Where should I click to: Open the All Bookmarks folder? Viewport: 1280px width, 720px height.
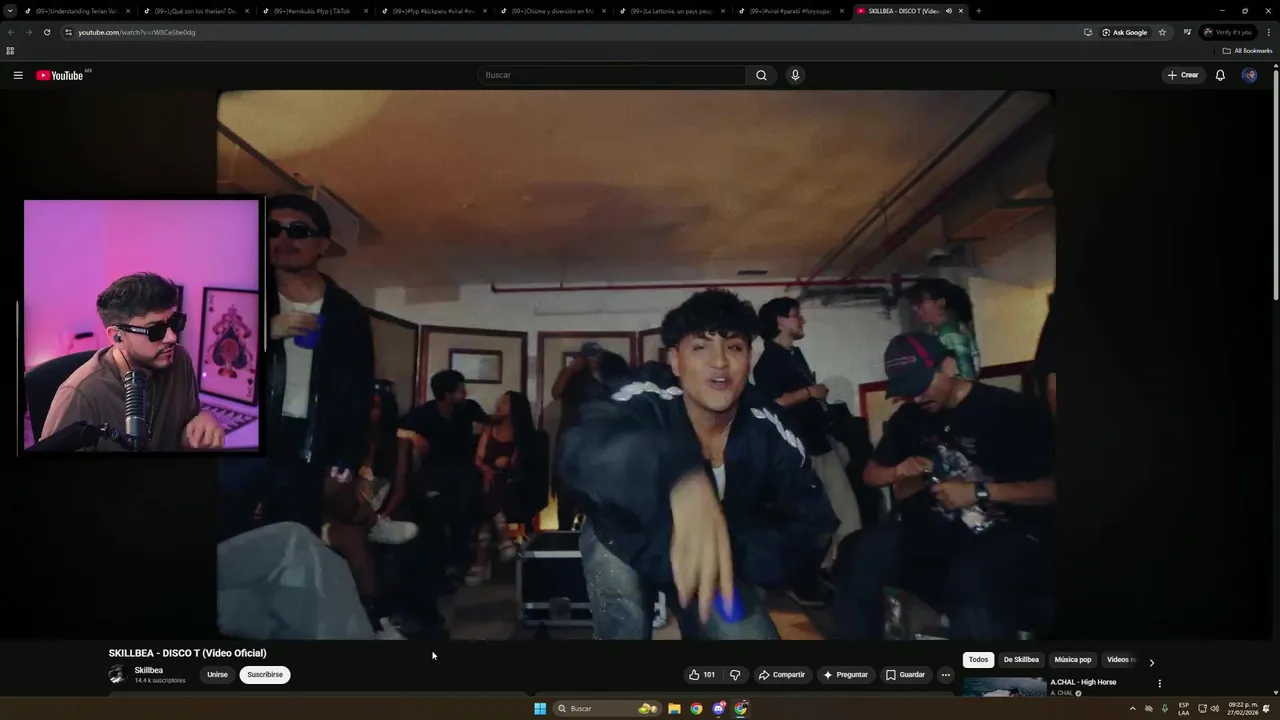pos(1247,51)
